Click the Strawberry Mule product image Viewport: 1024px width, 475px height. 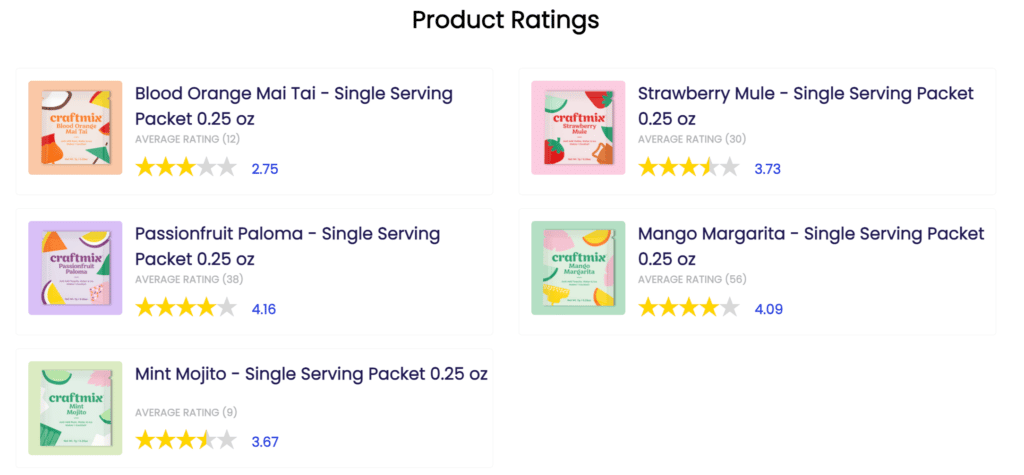click(578, 127)
